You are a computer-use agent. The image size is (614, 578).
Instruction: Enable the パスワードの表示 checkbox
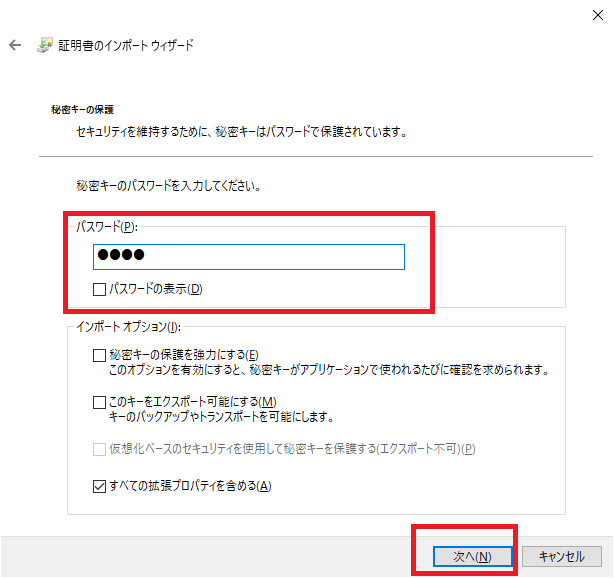99,289
